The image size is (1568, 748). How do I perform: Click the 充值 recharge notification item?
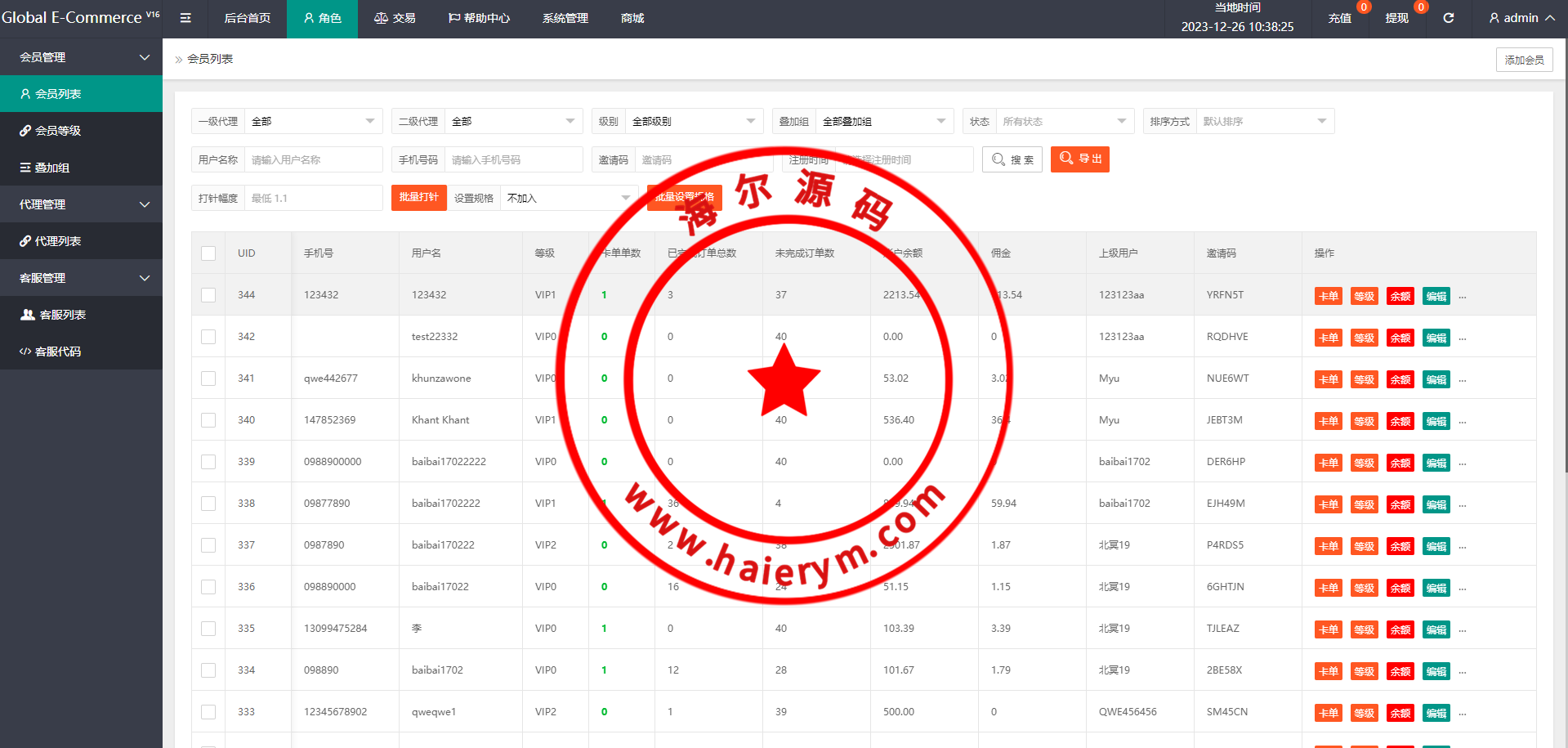pos(1339,18)
